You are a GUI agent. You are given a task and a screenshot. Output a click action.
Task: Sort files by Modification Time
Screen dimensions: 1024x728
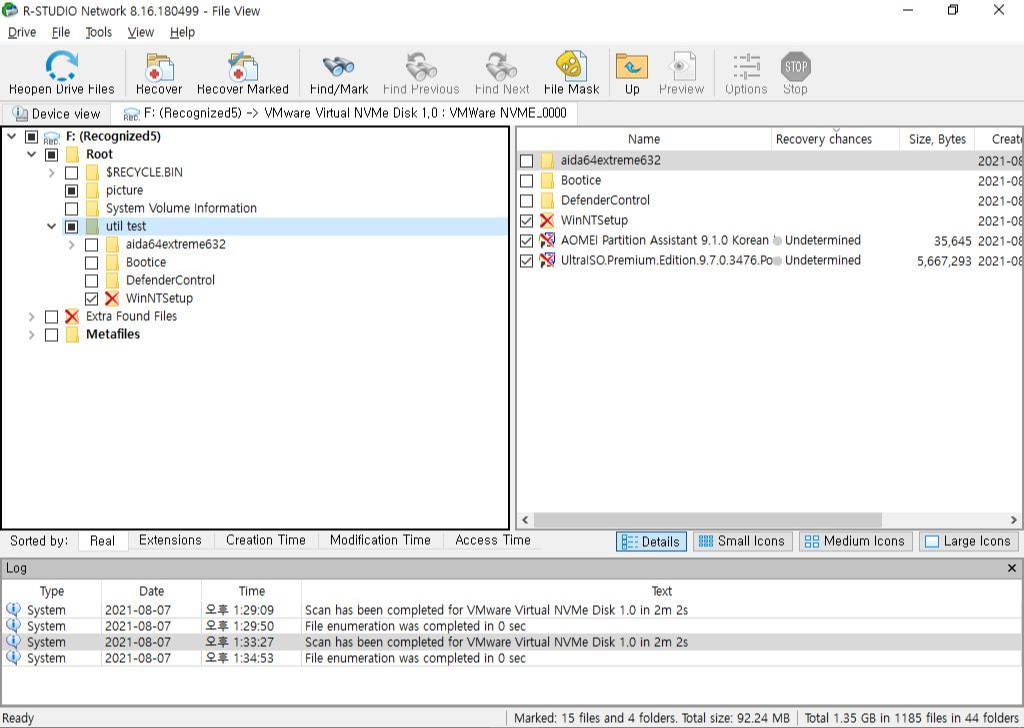point(380,540)
